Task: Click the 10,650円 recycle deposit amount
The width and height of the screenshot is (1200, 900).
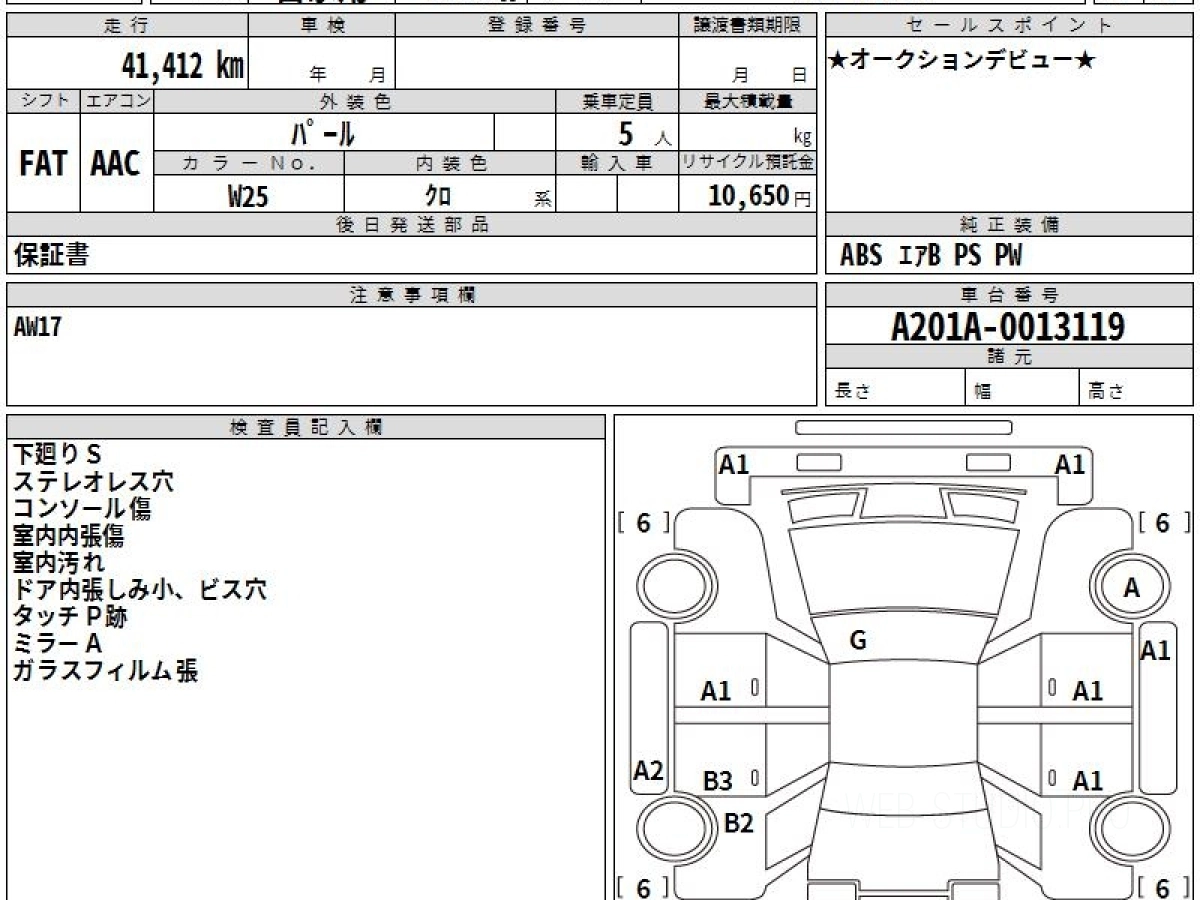Action: [x=760, y=196]
